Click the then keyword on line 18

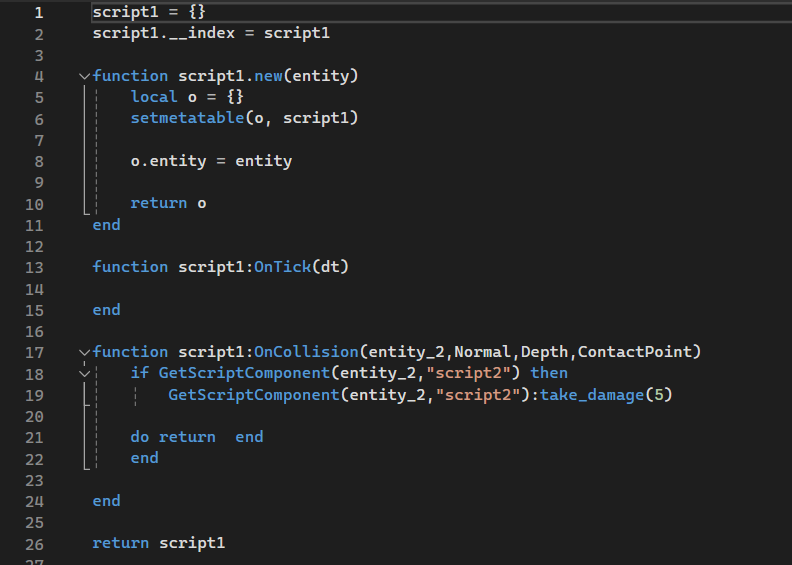[549, 373]
